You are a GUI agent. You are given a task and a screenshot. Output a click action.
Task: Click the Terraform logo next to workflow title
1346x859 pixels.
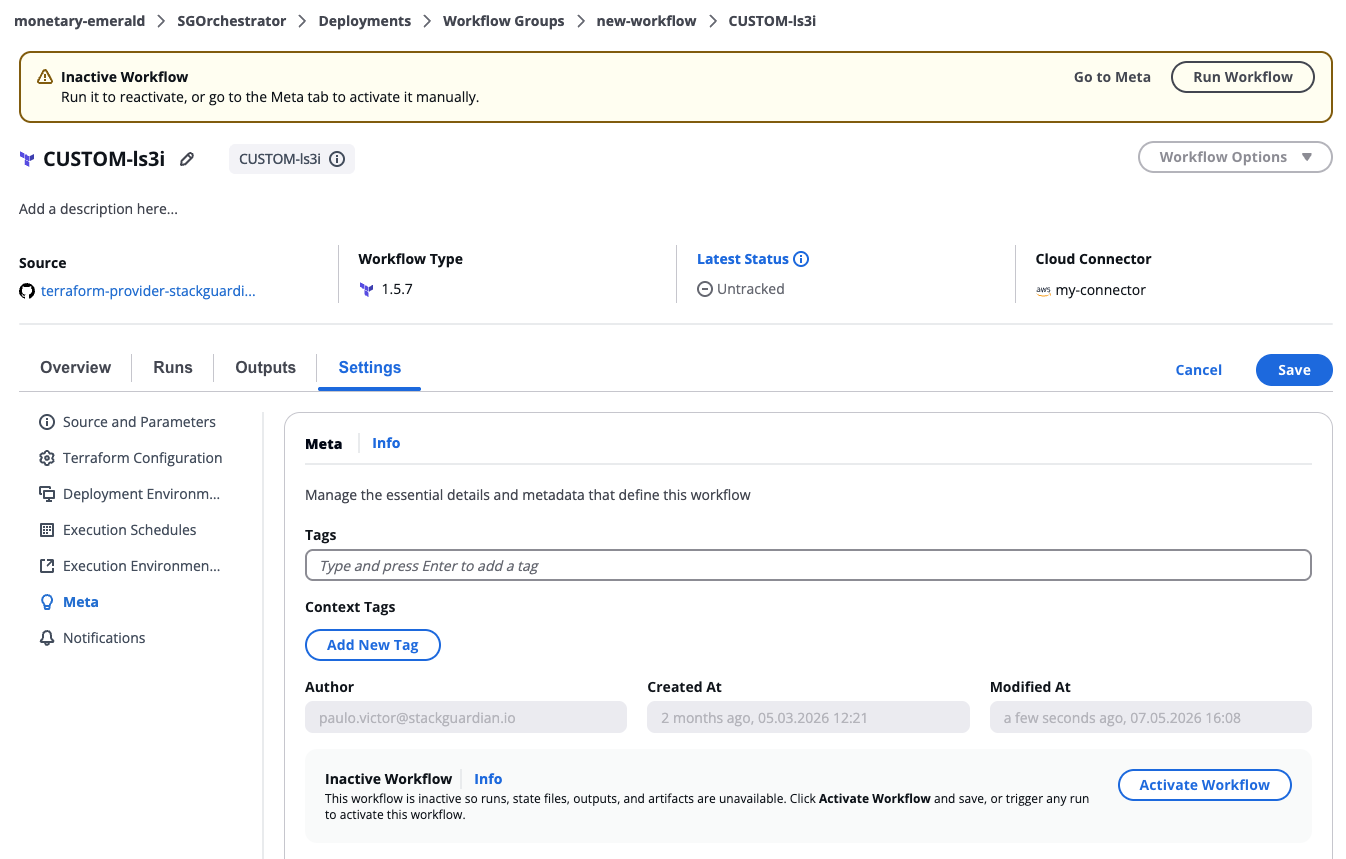[27, 159]
